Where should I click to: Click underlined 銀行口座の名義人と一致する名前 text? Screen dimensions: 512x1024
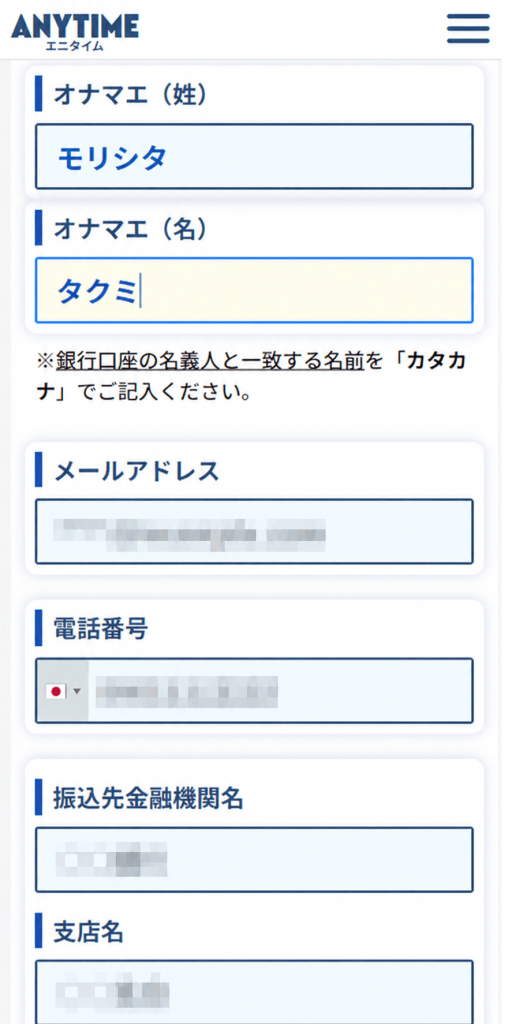[210, 360]
